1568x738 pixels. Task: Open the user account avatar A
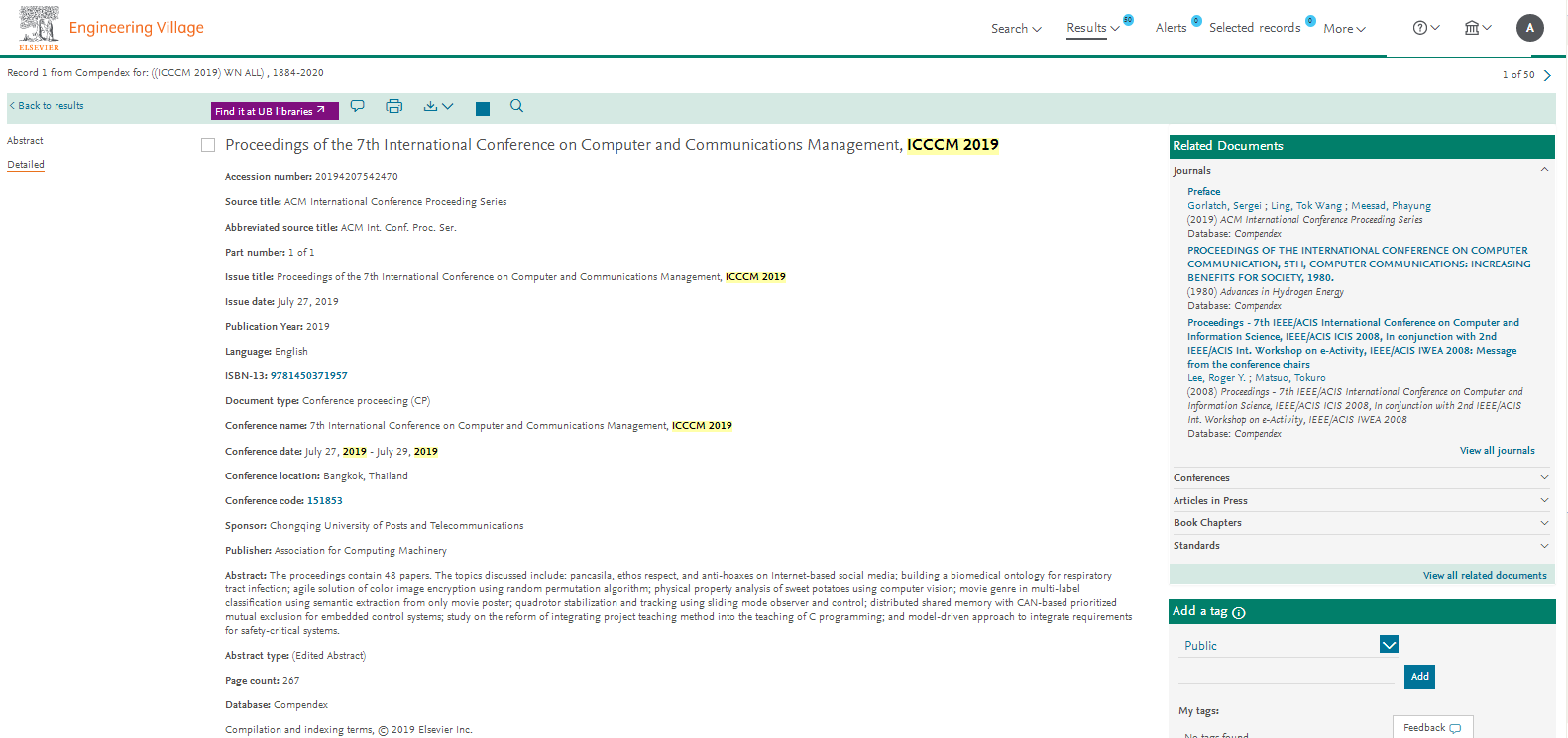tap(1530, 28)
